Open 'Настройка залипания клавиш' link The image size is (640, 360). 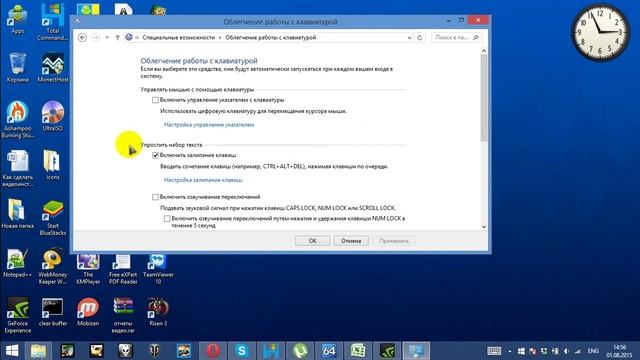(x=203, y=180)
